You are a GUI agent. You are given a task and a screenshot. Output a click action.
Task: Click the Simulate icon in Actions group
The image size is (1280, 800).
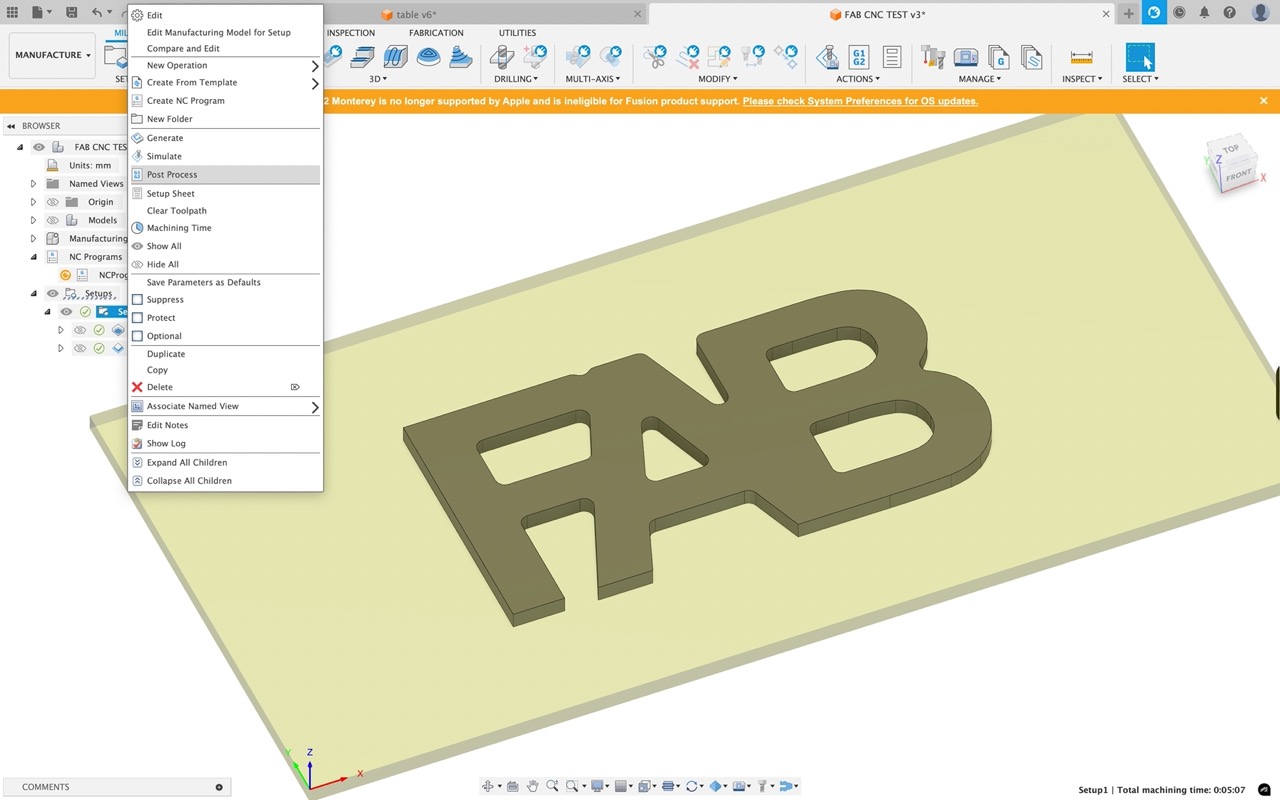[826, 56]
